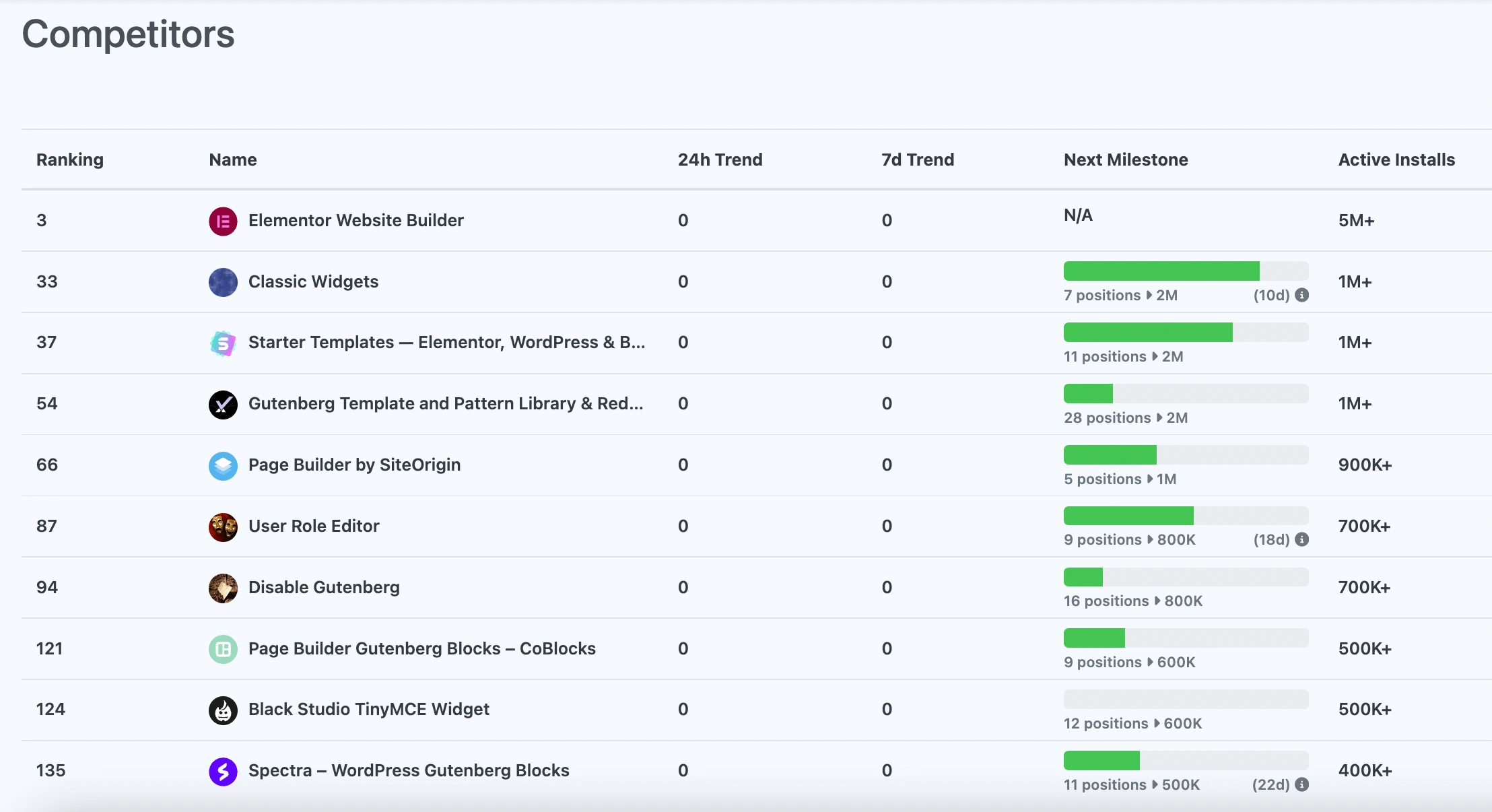Click the info icon beside Classic Widgets (10d)
The height and width of the screenshot is (812, 1492).
click(1302, 295)
